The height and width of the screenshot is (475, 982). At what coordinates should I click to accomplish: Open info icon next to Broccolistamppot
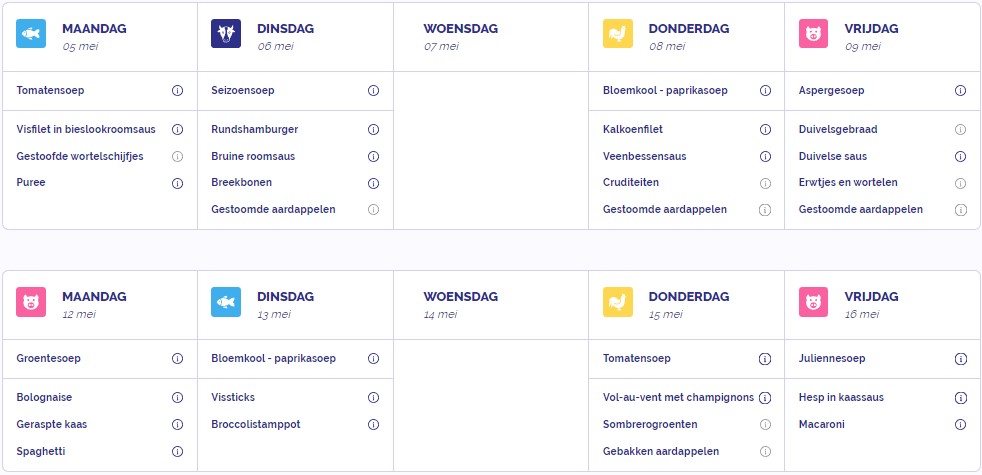click(x=373, y=425)
